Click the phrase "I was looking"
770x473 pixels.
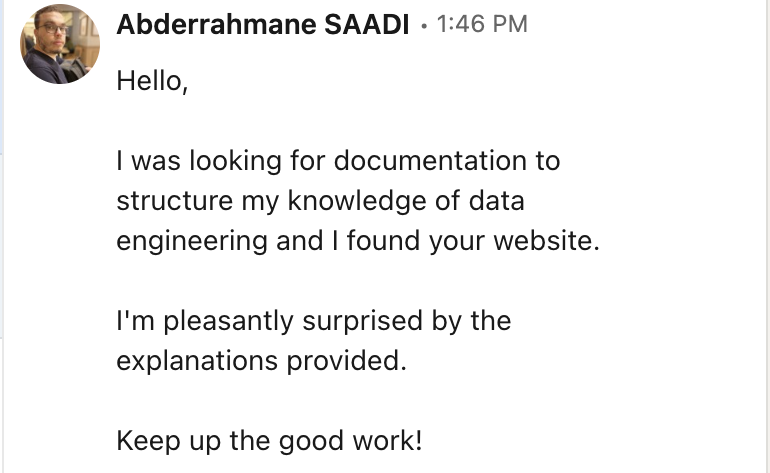[x=199, y=161]
